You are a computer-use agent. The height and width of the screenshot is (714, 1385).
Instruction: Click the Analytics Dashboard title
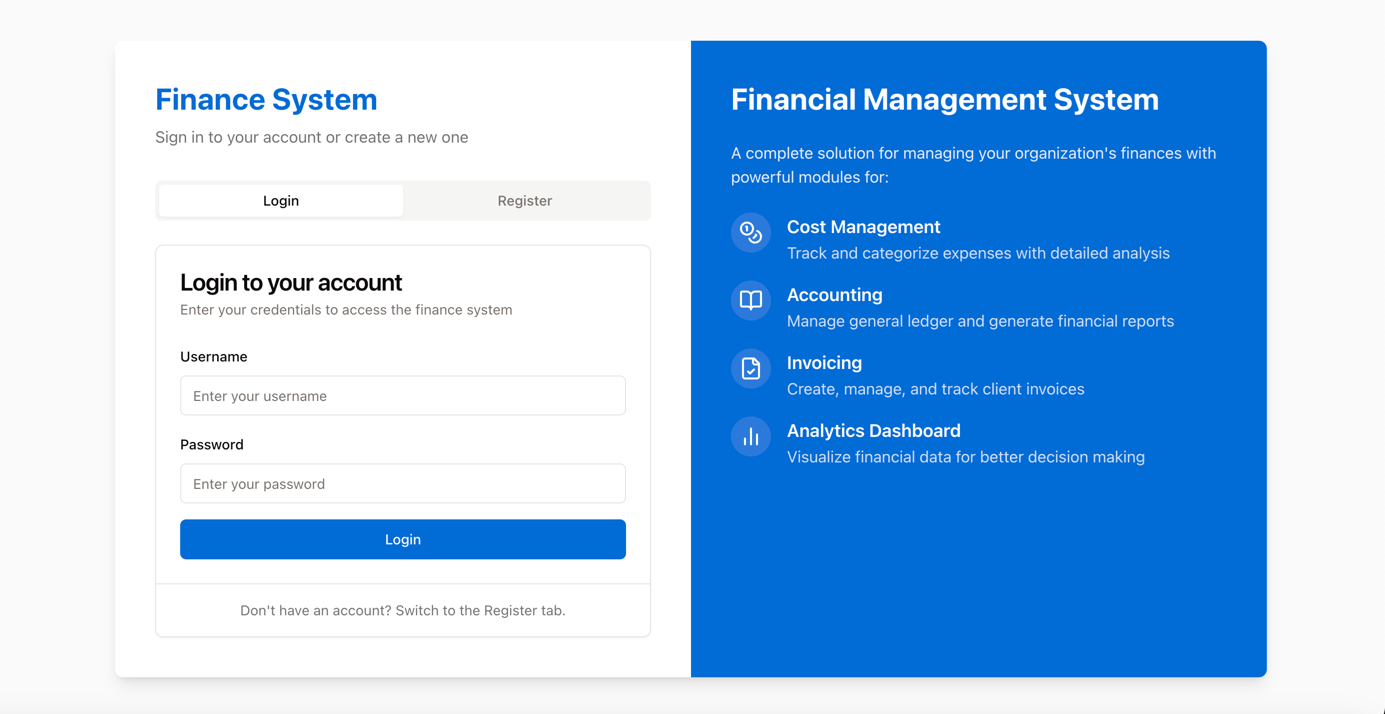(874, 431)
